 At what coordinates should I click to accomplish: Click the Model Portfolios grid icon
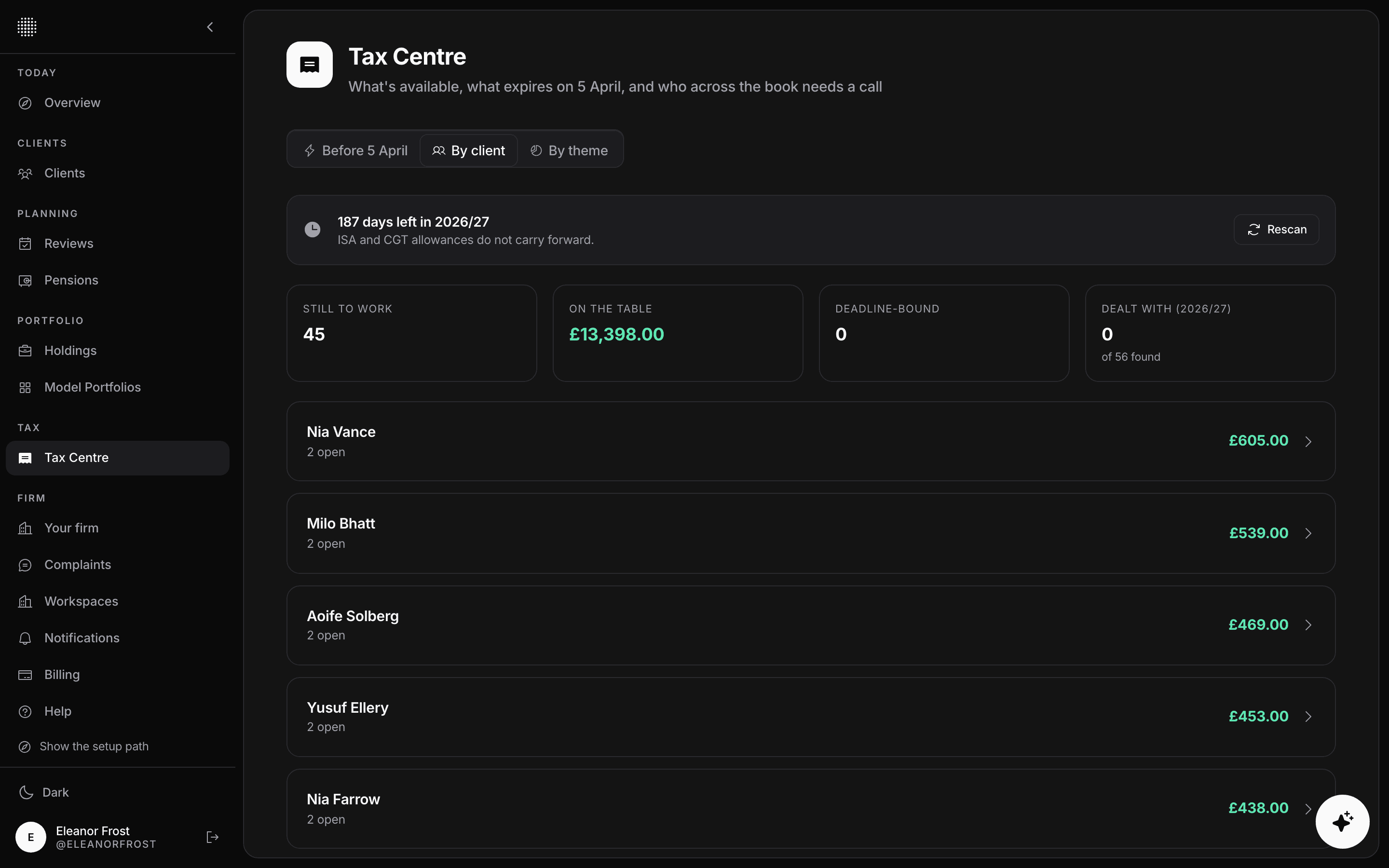25,388
